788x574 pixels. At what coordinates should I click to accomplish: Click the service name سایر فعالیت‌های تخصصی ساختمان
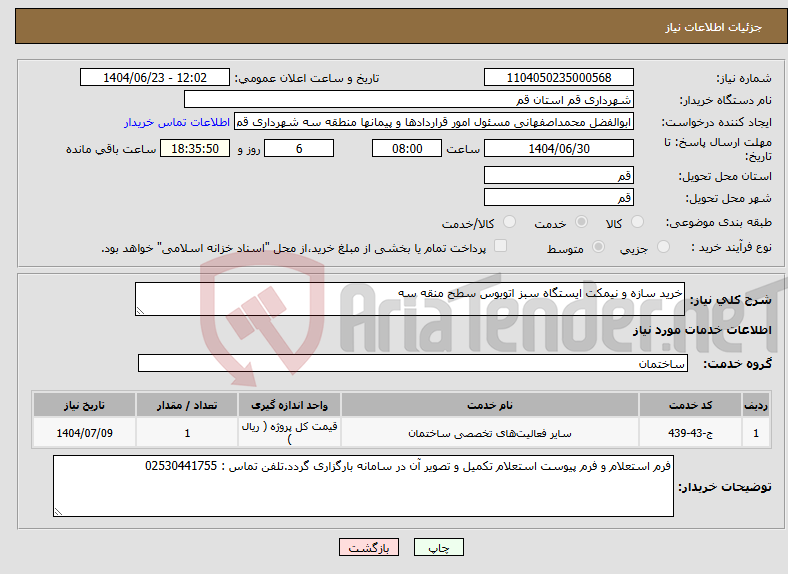click(490, 433)
